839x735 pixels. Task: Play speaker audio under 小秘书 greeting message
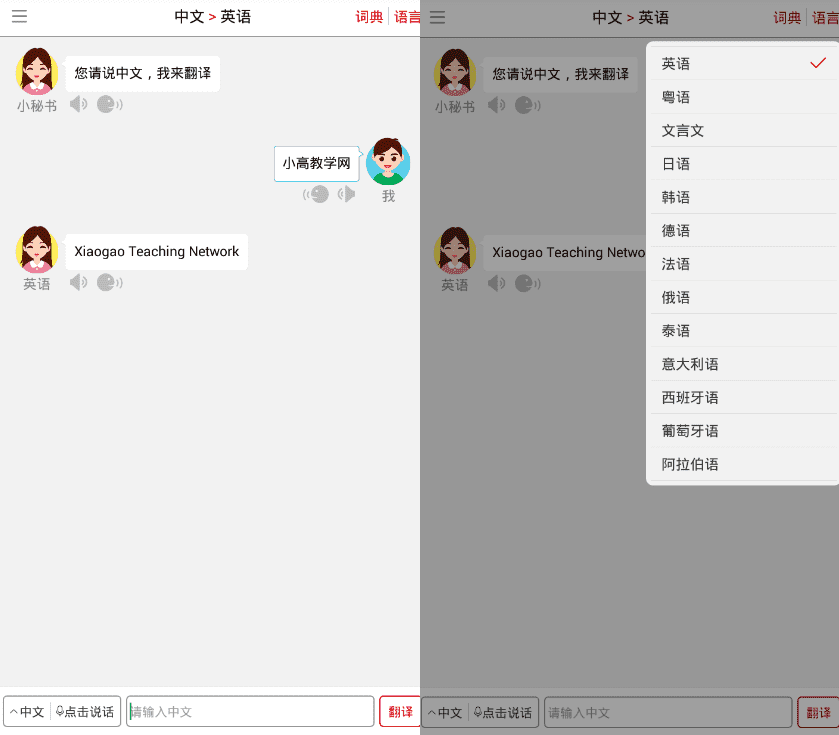(x=79, y=104)
